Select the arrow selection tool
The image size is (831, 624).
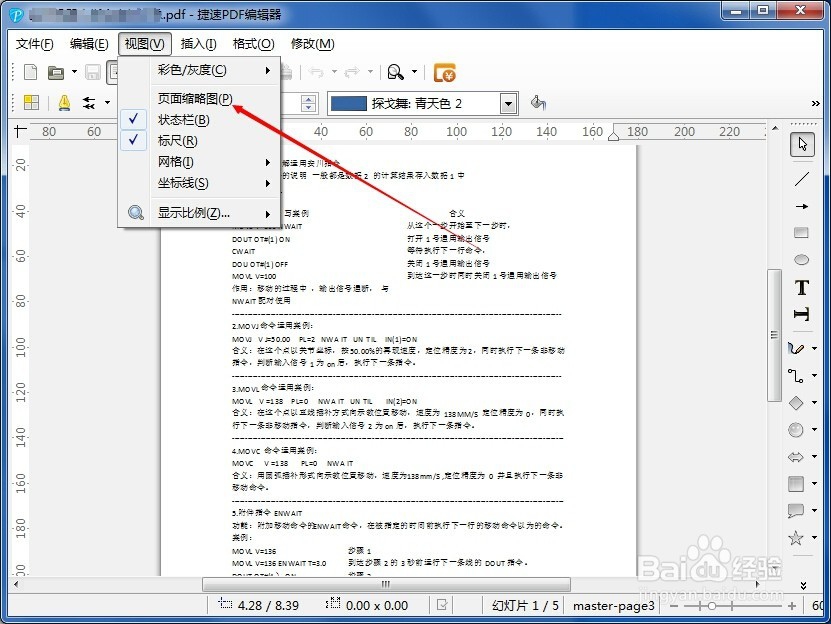pyautogui.click(x=802, y=143)
